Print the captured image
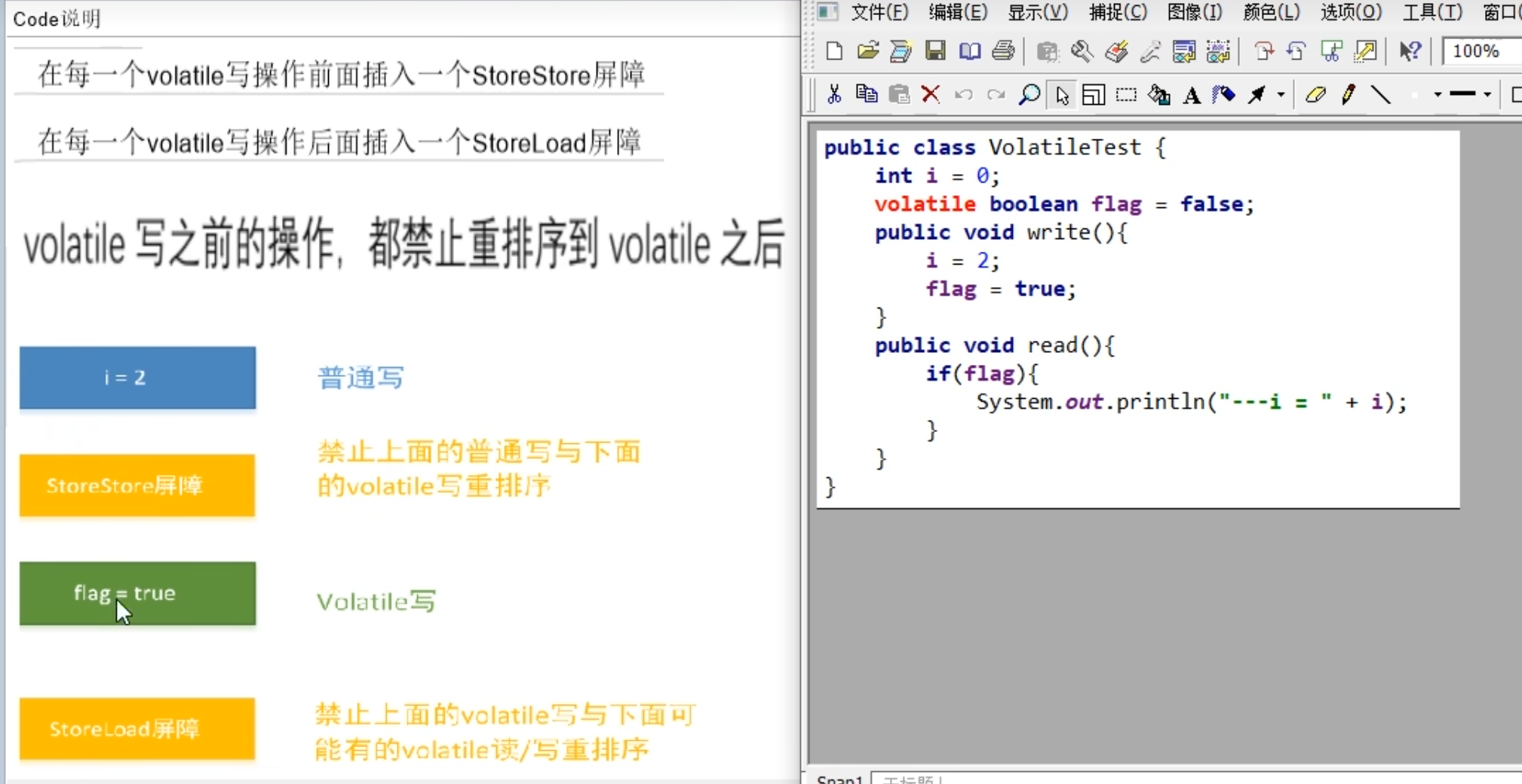This screenshot has width=1522, height=784. (1003, 51)
